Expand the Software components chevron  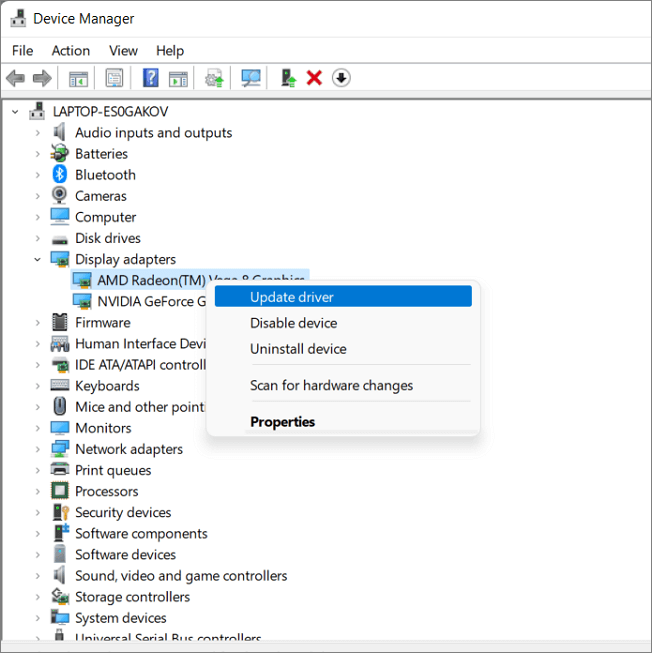pos(37,533)
